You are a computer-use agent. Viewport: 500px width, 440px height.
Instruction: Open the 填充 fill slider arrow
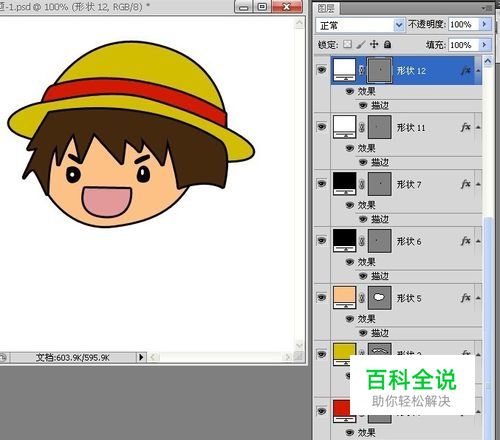485,45
